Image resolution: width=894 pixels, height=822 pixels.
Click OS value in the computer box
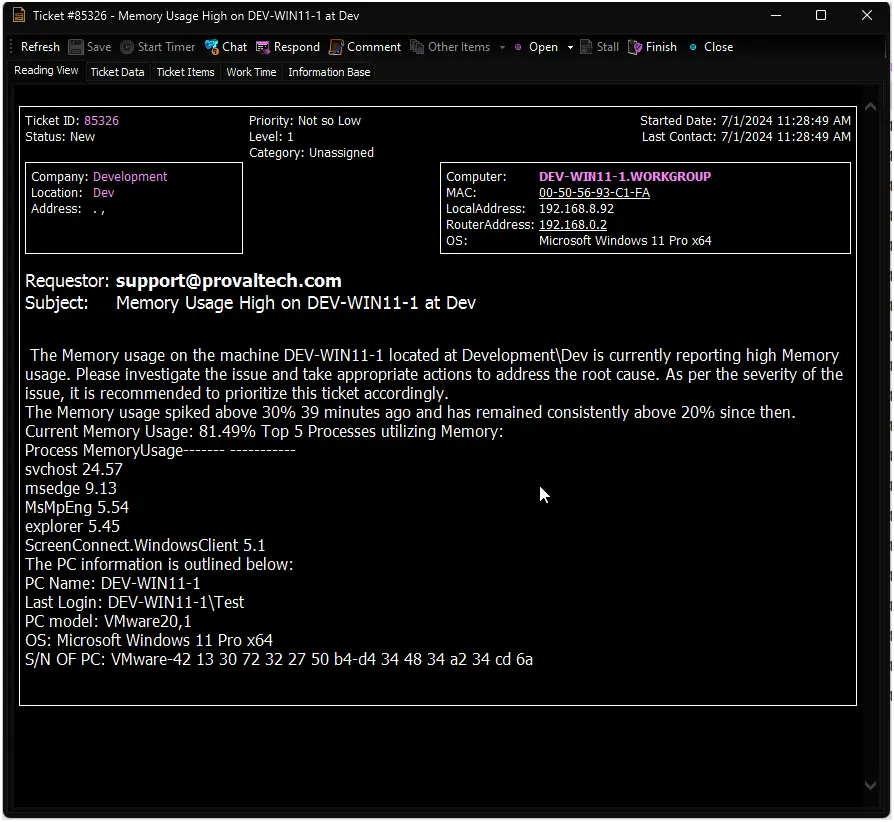(x=625, y=241)
